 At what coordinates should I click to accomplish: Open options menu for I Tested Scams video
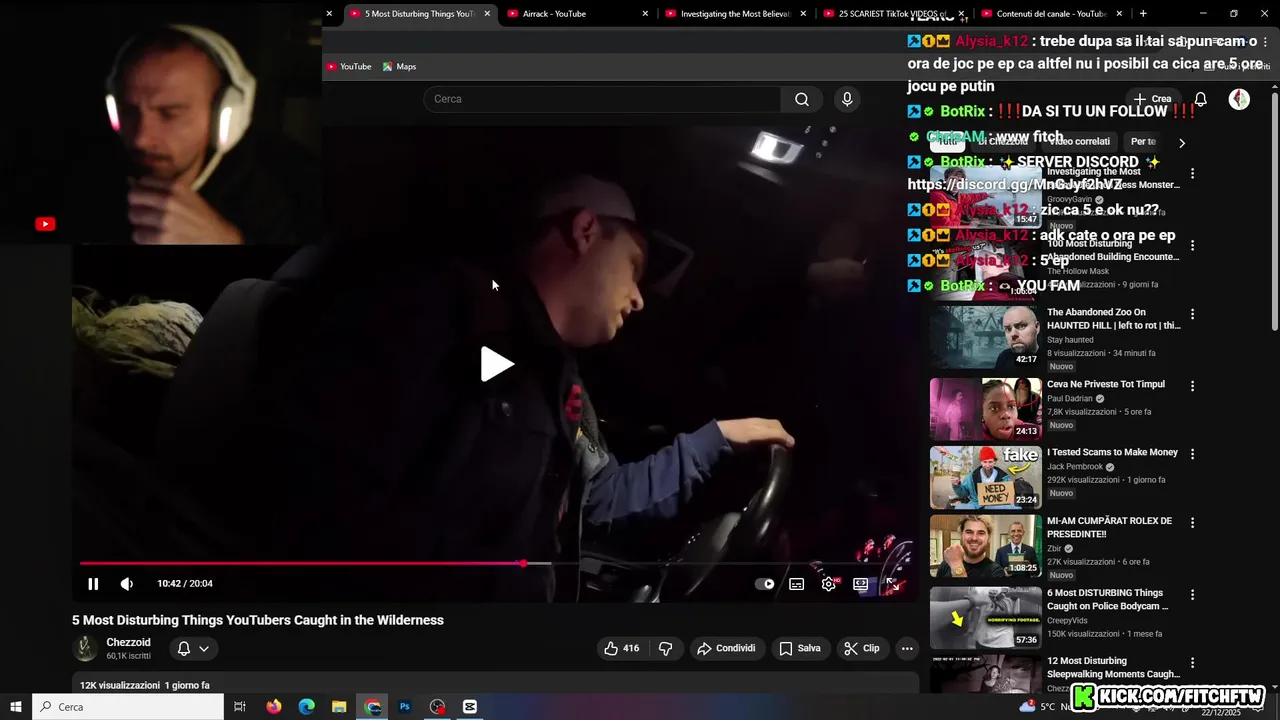pyautogui.click(x=1192, y=454)
